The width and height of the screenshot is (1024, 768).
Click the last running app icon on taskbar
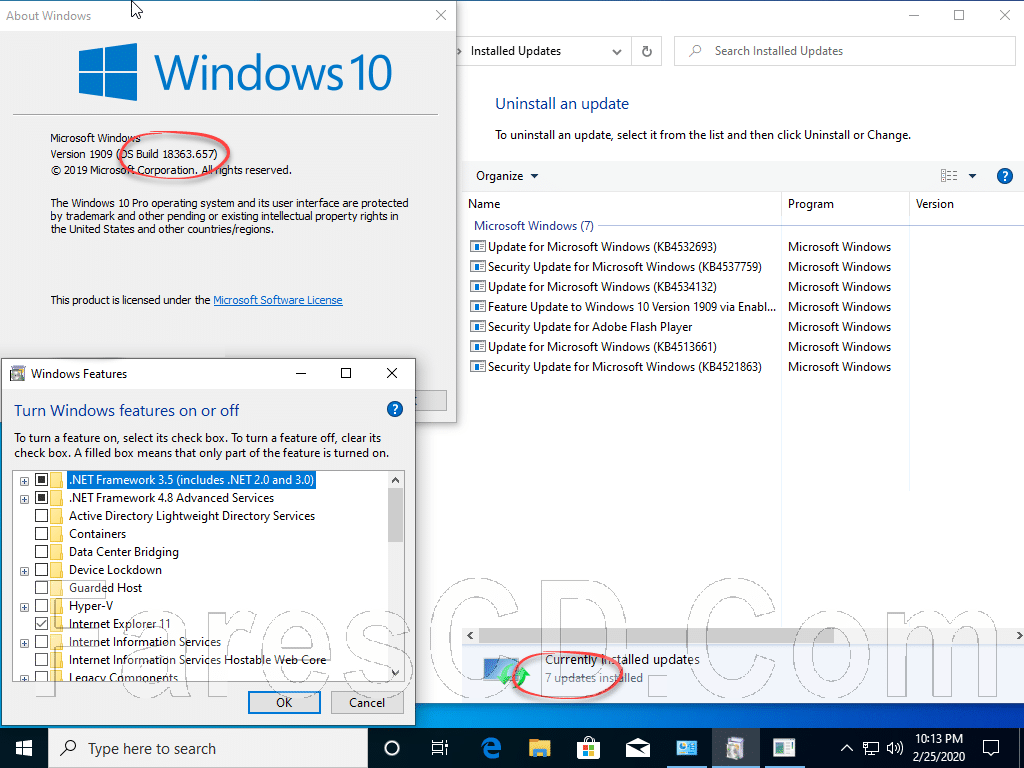point(784,748)
